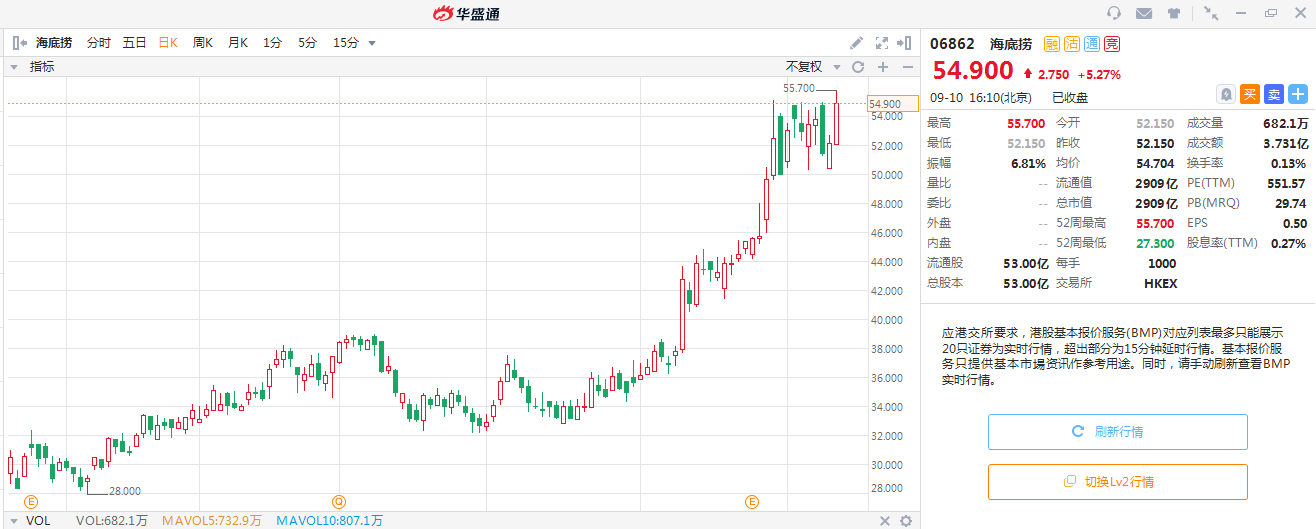Image resolution: width=1316 pixels, height=529 pixels.
Task: Click the 振幅 6.81% value
Action: coord(1029,163)
